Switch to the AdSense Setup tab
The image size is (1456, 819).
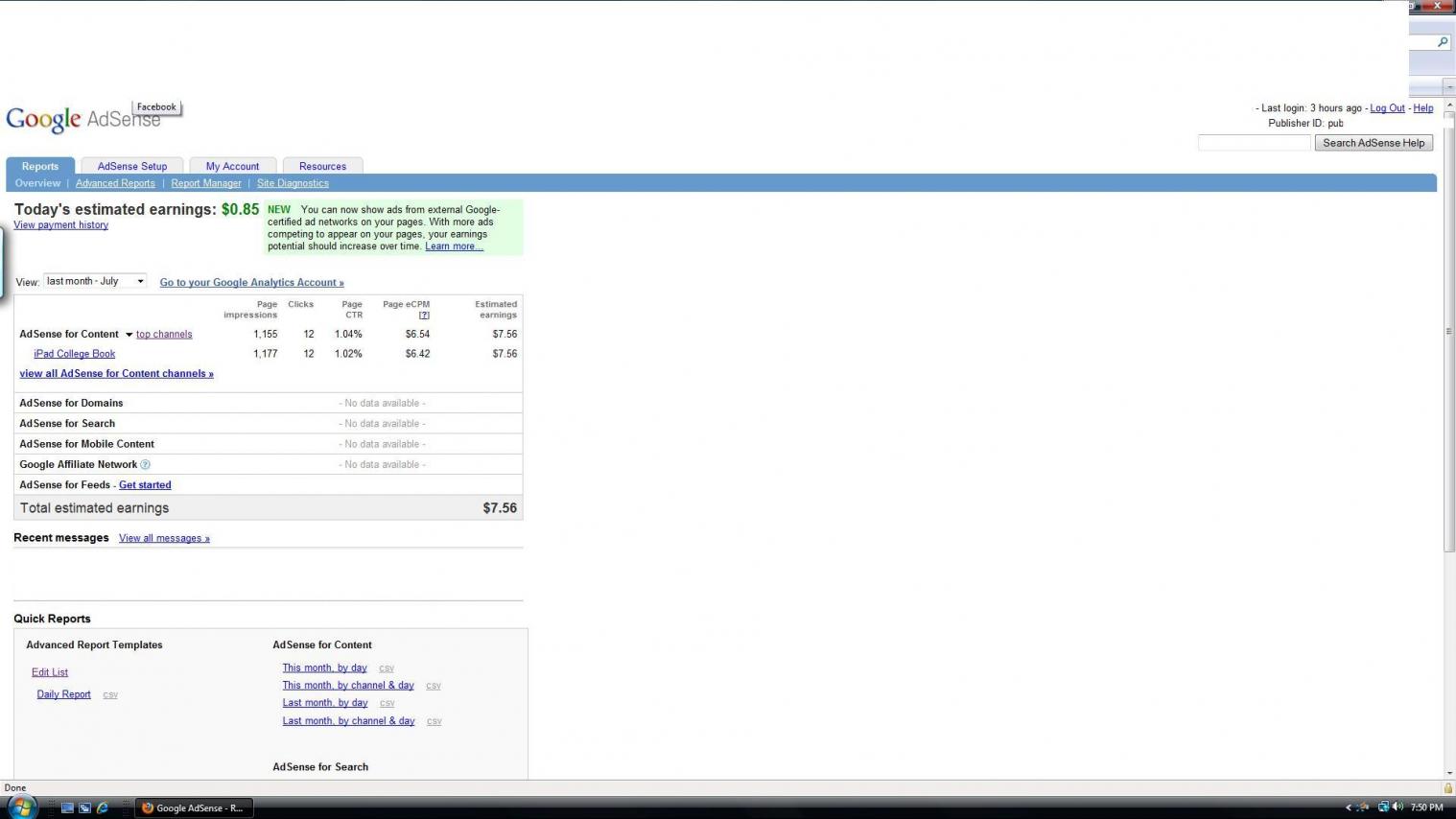coord(132,166)
